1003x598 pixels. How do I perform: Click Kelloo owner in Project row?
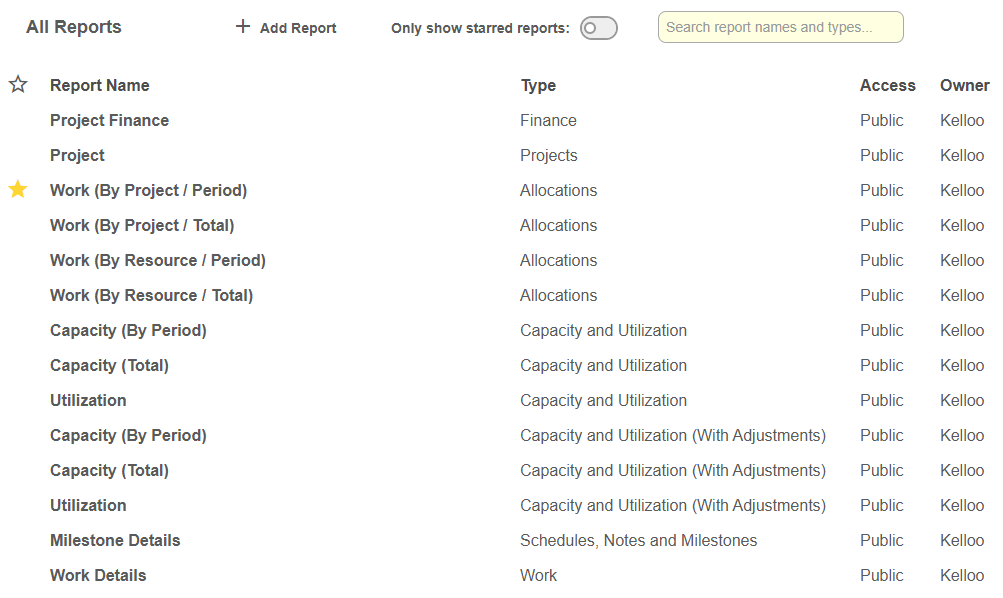pyautogui.click(x=962, y=155)
